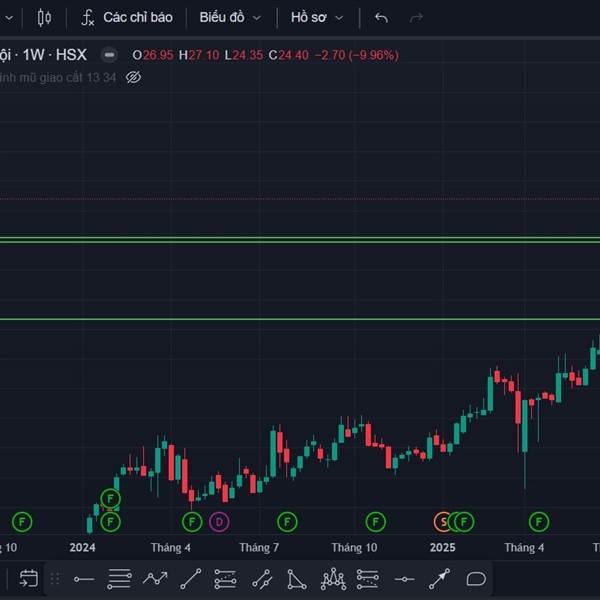Select the lower green horizontal price line
This screenshot has width=600, height=600.
[300, 320]
